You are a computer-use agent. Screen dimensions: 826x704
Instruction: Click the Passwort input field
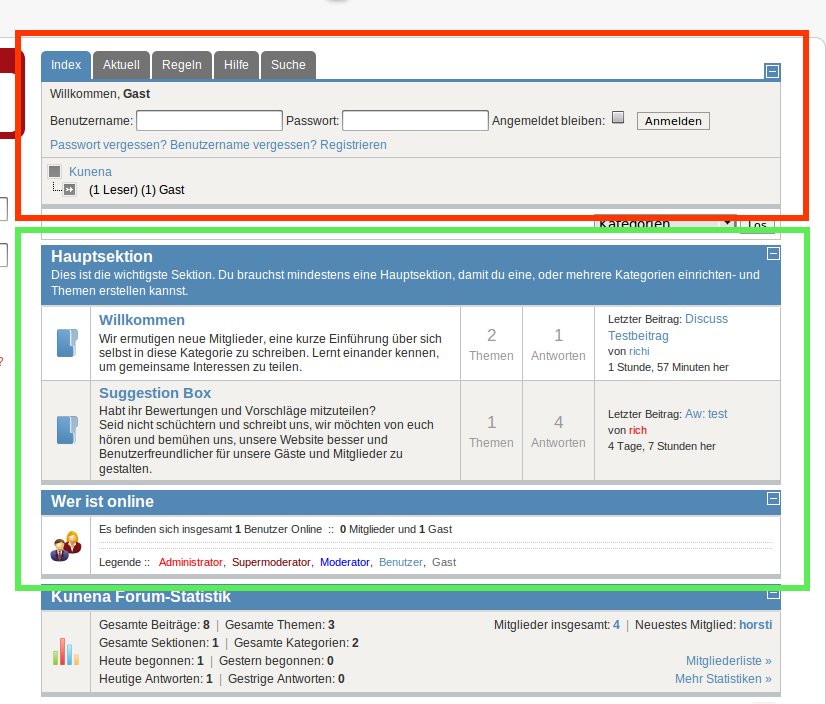(415, 121)
